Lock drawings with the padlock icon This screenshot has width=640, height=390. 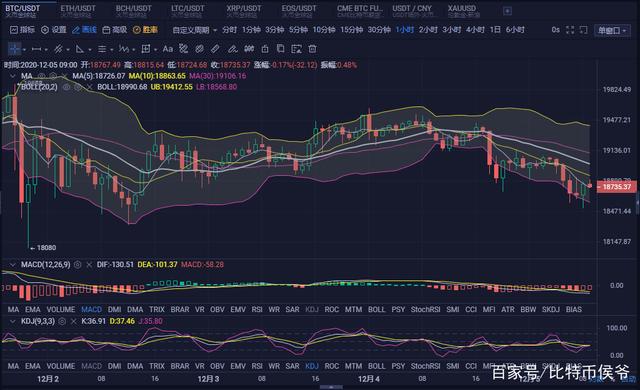click(265, 49)
